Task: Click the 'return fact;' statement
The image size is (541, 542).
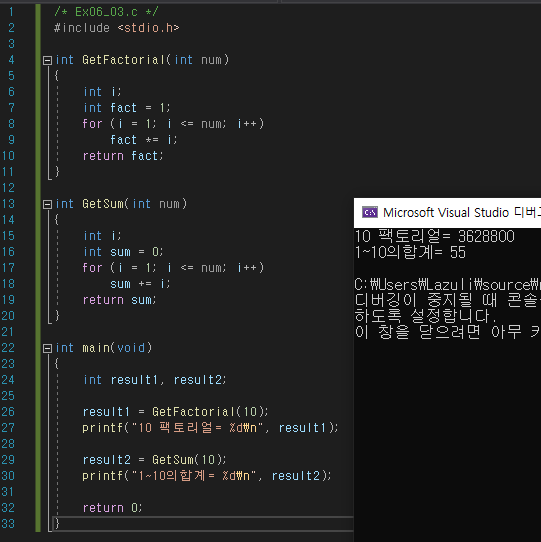Action: point(123,156)
